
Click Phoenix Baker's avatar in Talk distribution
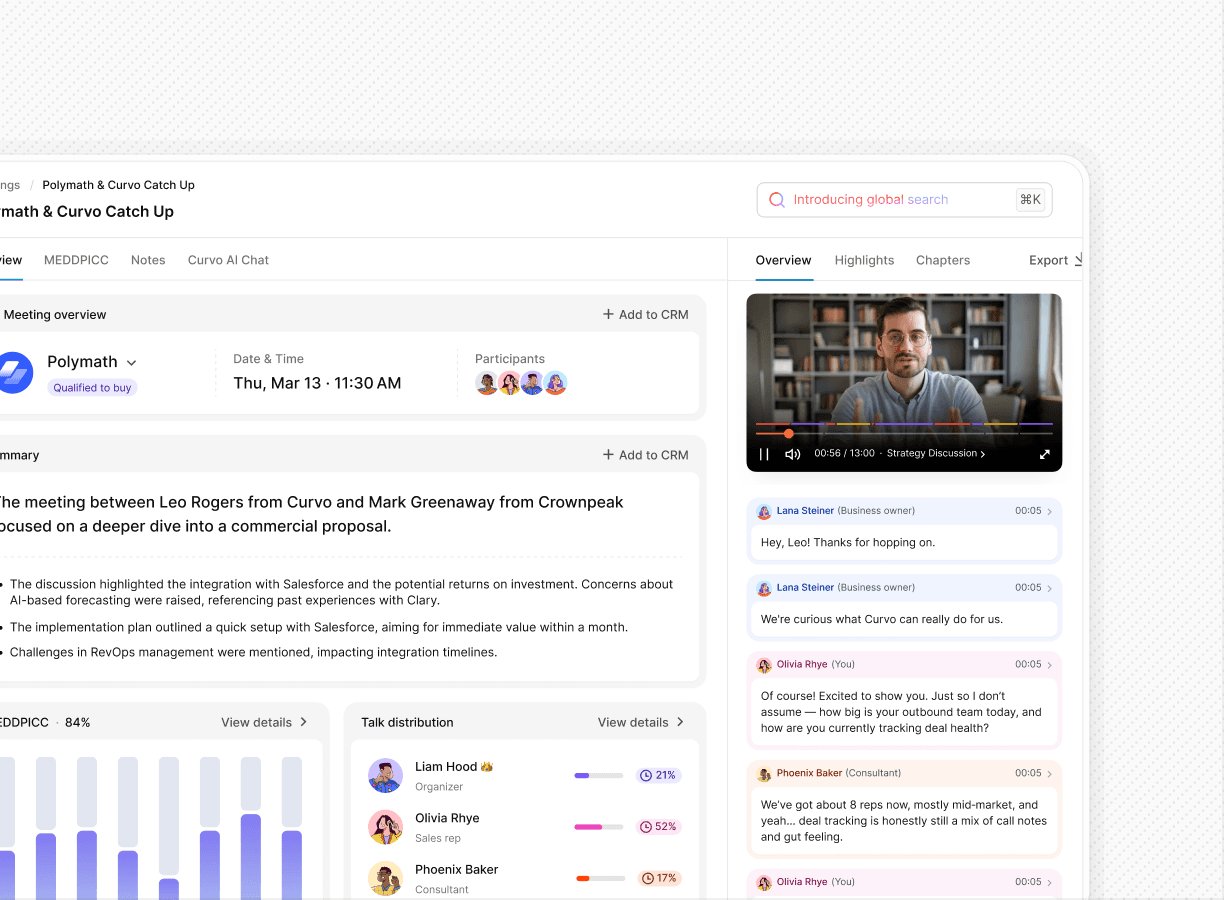tap(385, 879)
